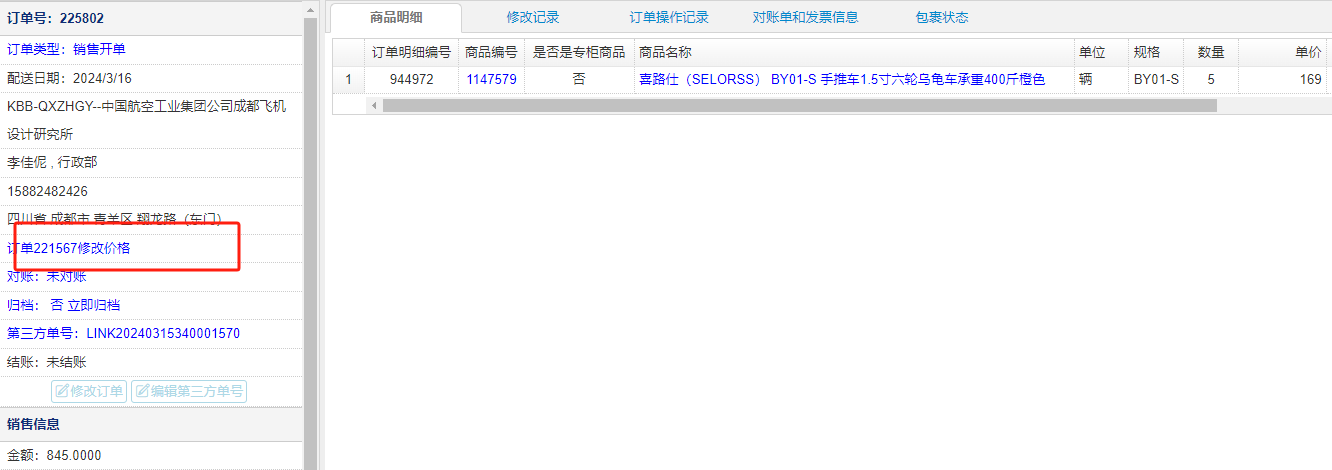Select the cell 944972
The image size is (1332, 470).
(x=411, y=79)
